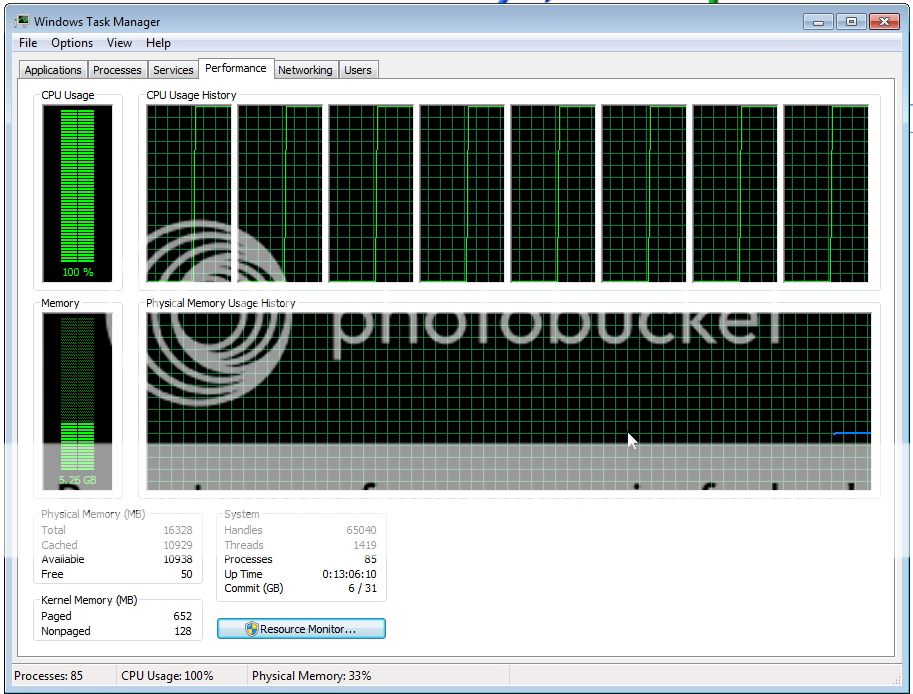This screenshot has height=694, width=913.
Task: Open the Options menu
Action: (72, 43)
